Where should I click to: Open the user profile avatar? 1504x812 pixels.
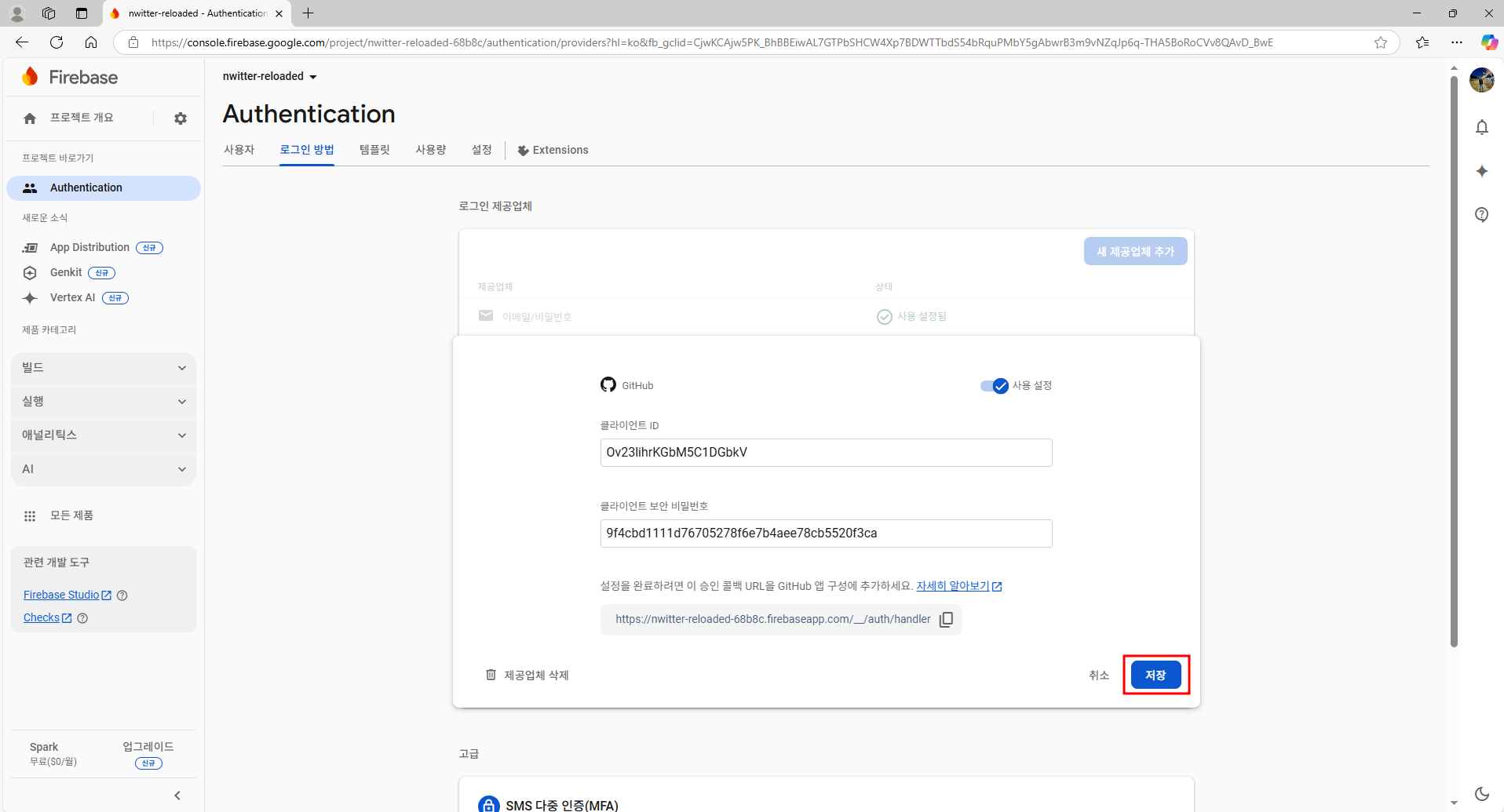1482,80
